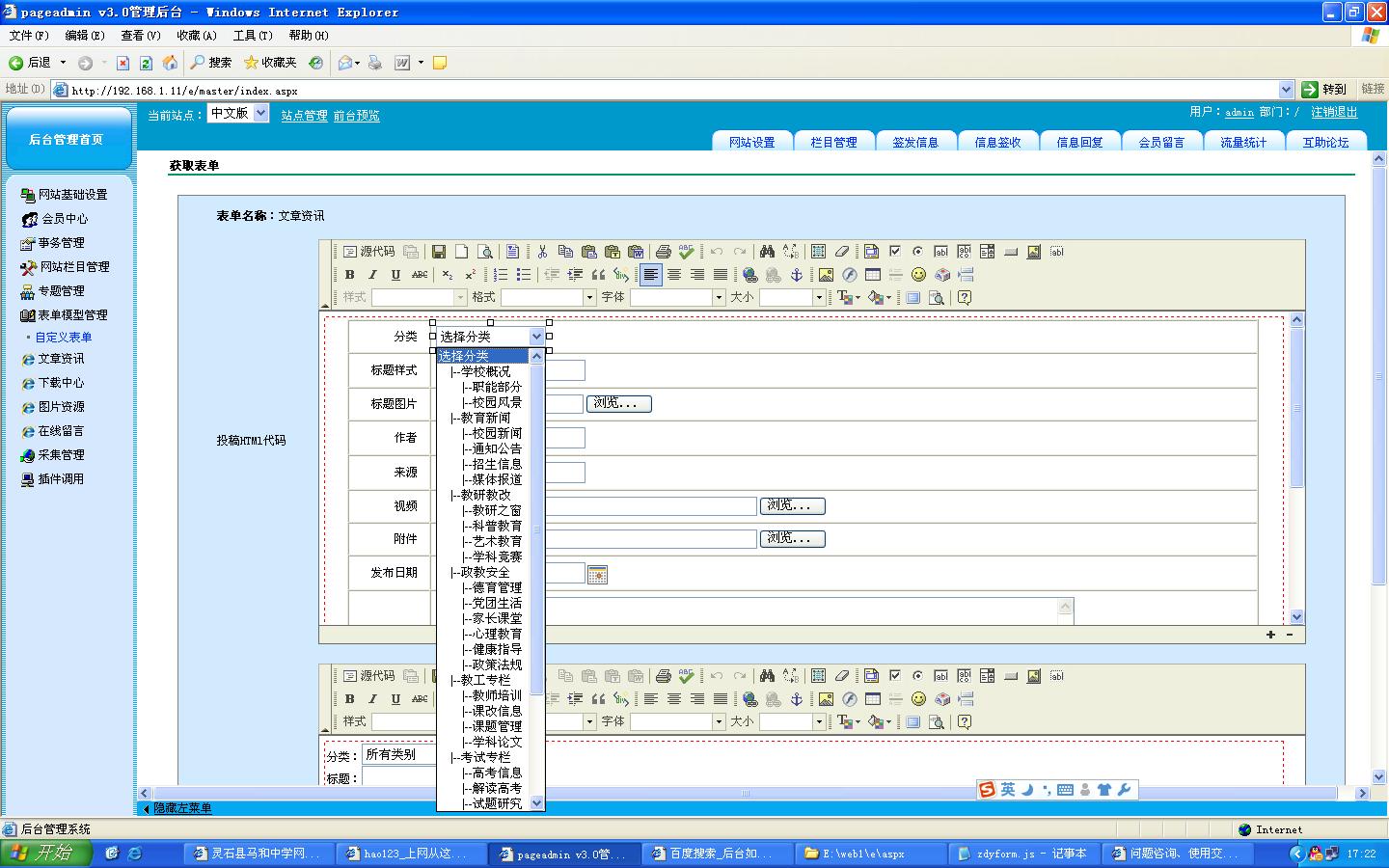The height and width of the screenshot is (868, 1389).
Task: Click floppy disk save icon in top editor
Action: [439, 252]
